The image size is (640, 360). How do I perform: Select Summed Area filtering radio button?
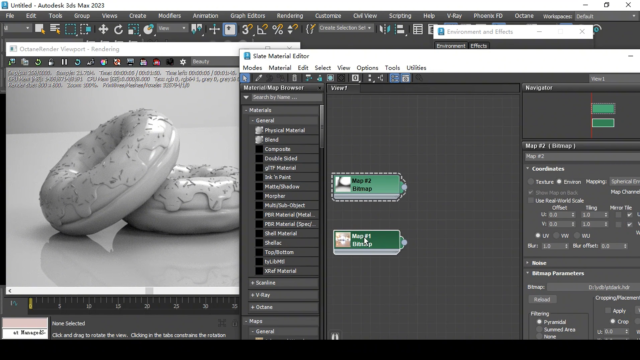(539, 329)
